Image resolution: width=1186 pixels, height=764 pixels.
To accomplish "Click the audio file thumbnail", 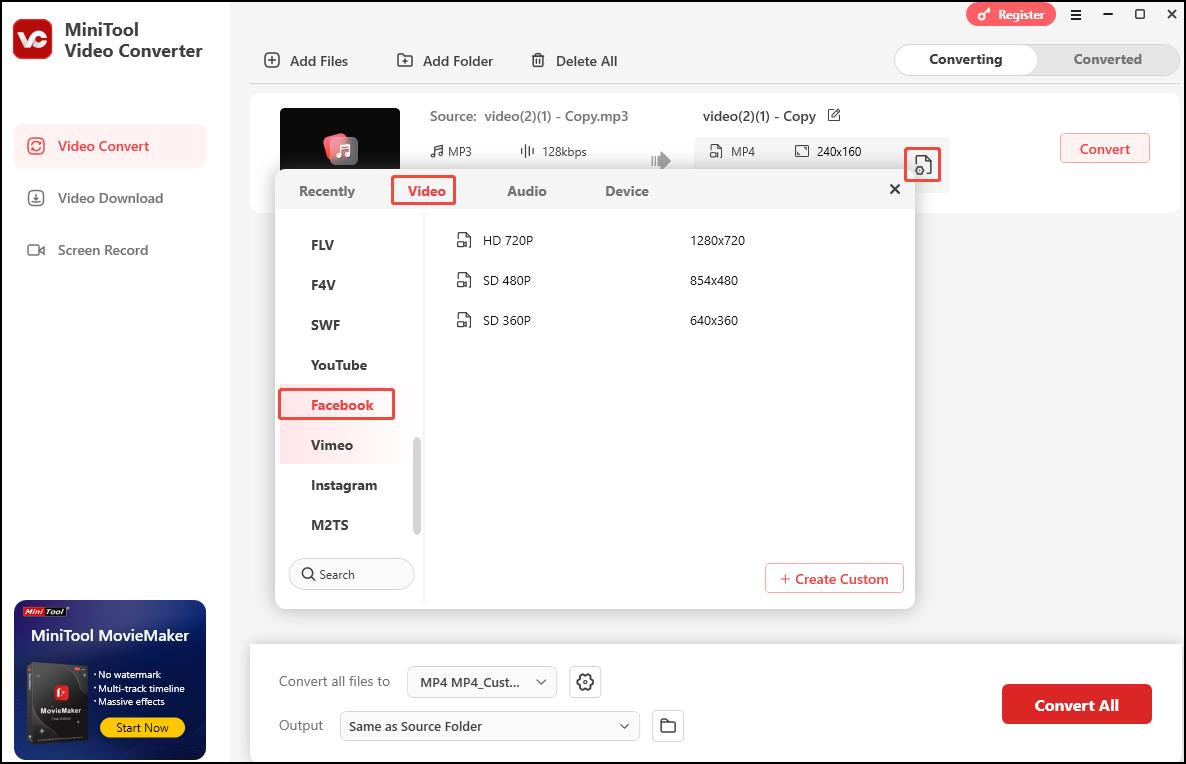I will tap(340, 139).
